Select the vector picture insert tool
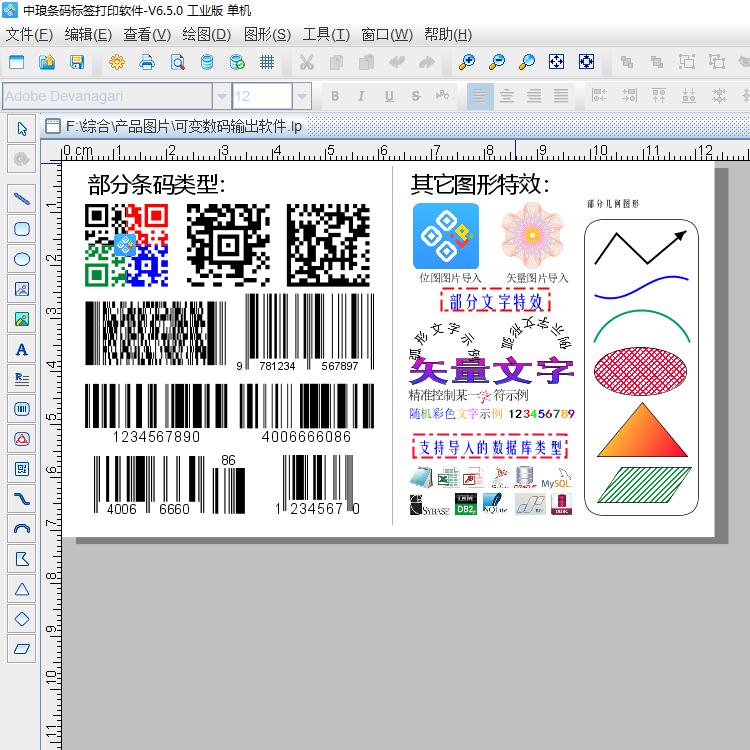This screenshot has height=750, width=750. click(22, 319)
